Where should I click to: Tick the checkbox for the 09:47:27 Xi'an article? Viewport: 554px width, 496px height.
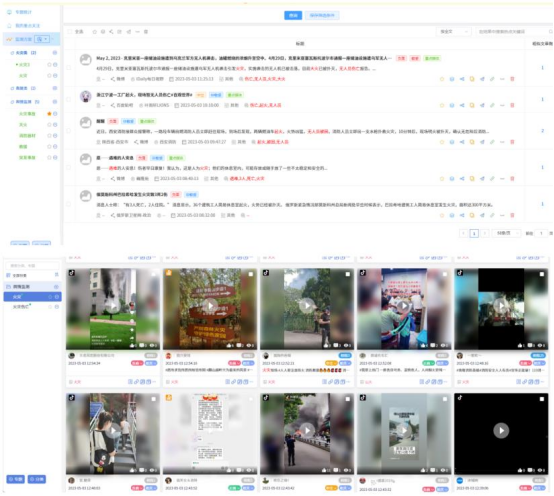tap(69, 131)
